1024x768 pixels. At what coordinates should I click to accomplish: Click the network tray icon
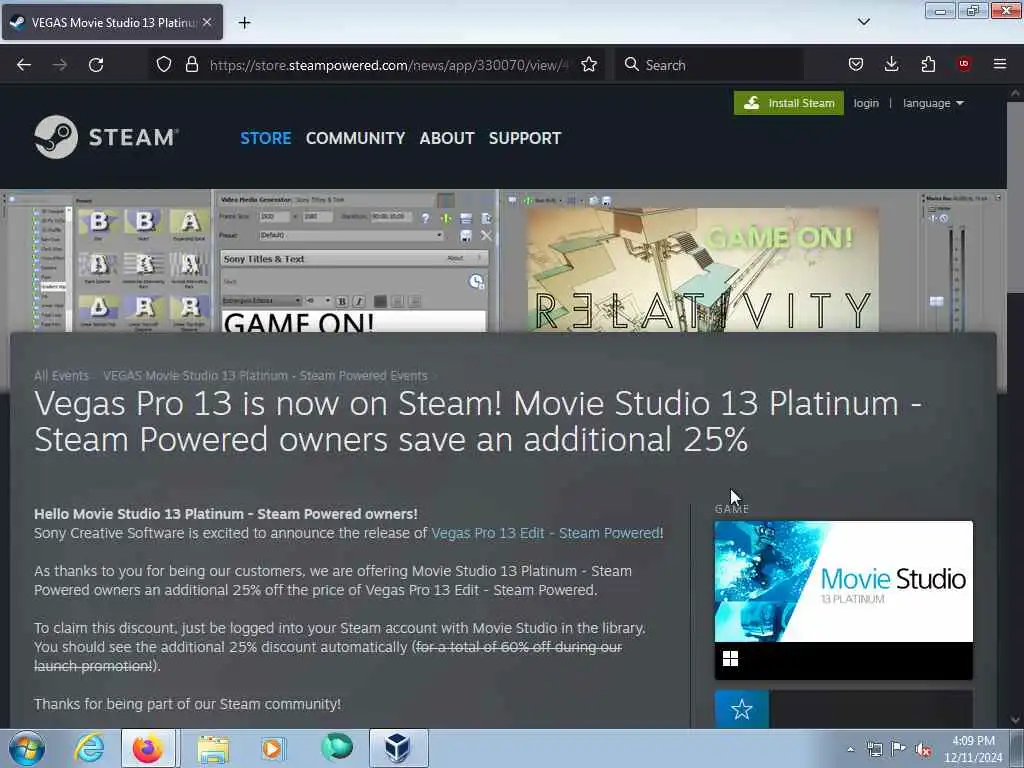click(874, 749)
